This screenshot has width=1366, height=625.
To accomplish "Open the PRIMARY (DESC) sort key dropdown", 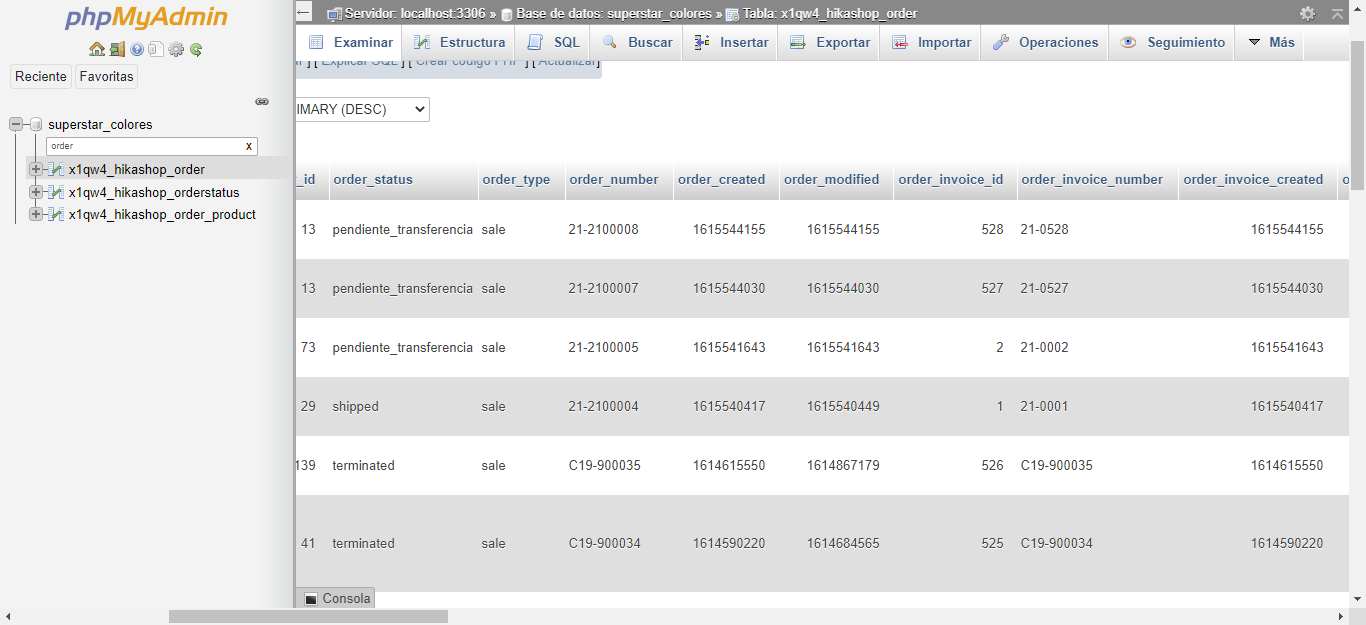I will 362,109.
